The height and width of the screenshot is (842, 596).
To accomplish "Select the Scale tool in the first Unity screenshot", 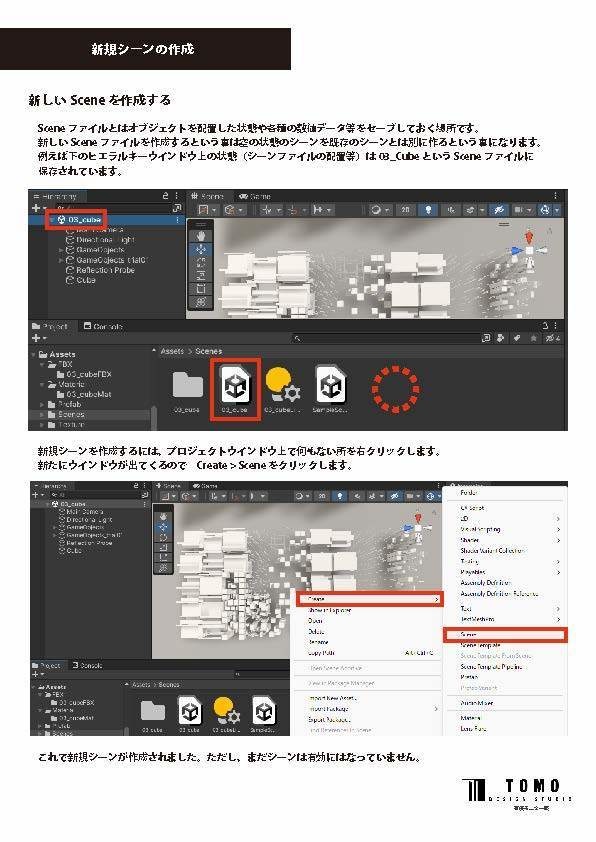I will [x=201, y=275].
